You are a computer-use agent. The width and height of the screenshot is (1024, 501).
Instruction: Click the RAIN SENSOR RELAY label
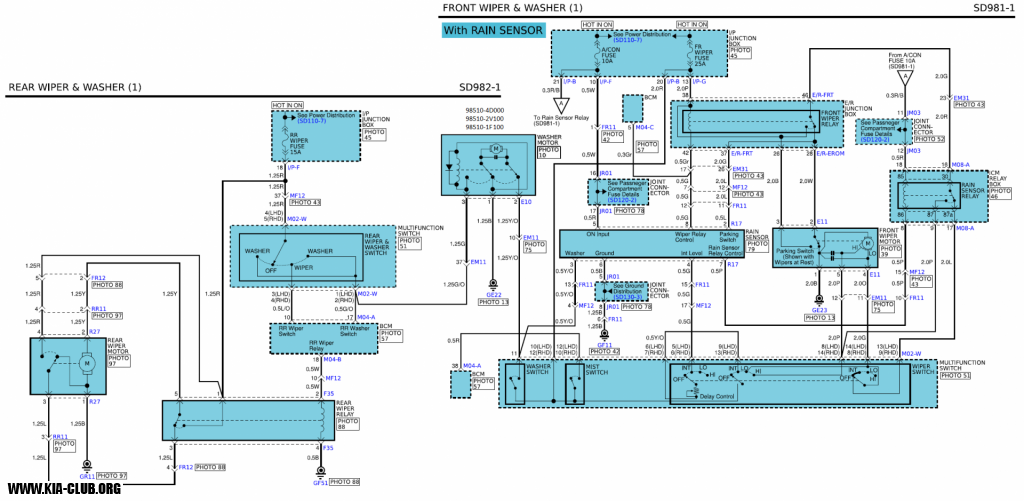point(972,189)
